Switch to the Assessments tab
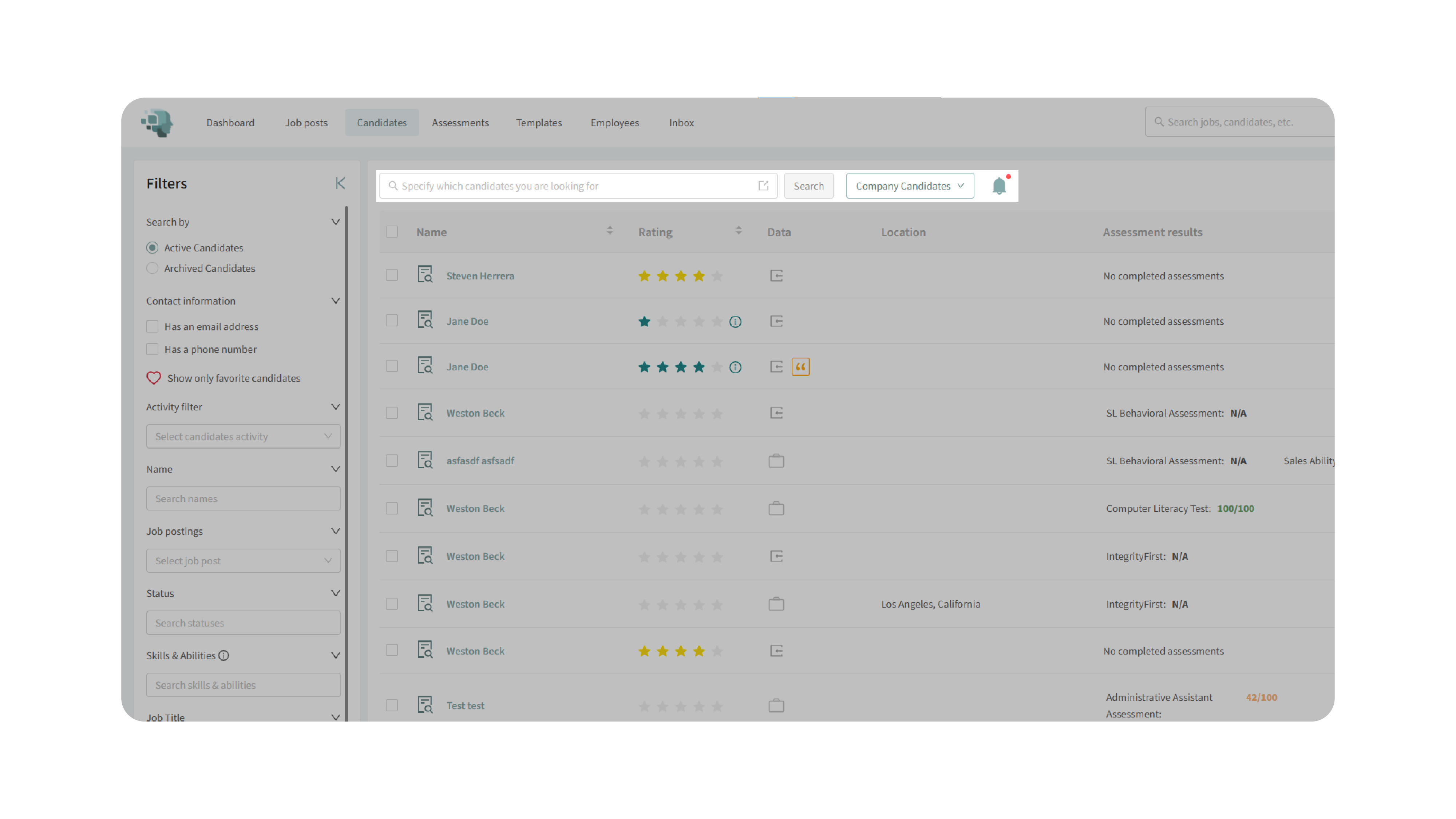 pos(460,123)
